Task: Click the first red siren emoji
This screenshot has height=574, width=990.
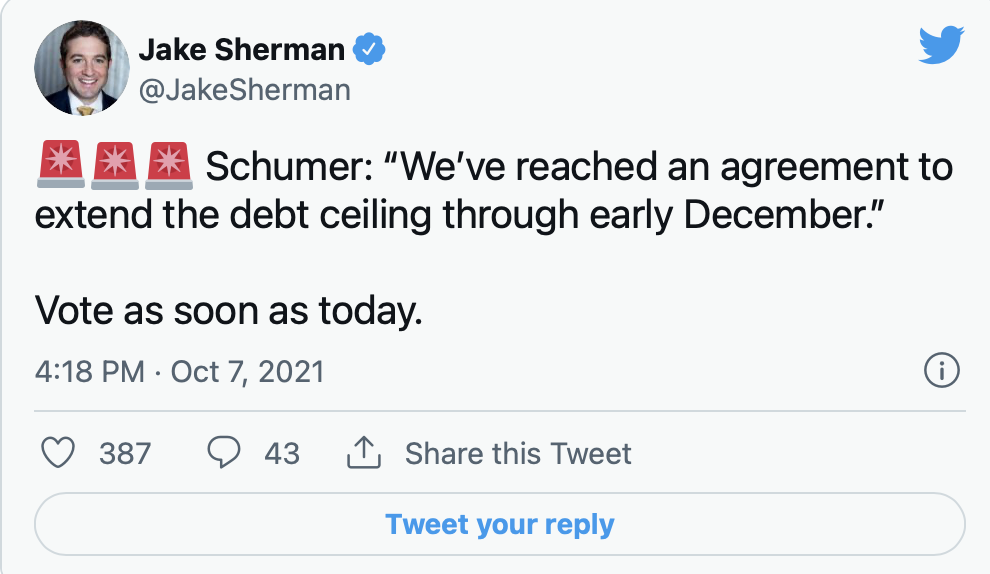Action: (x=60, y=166)
